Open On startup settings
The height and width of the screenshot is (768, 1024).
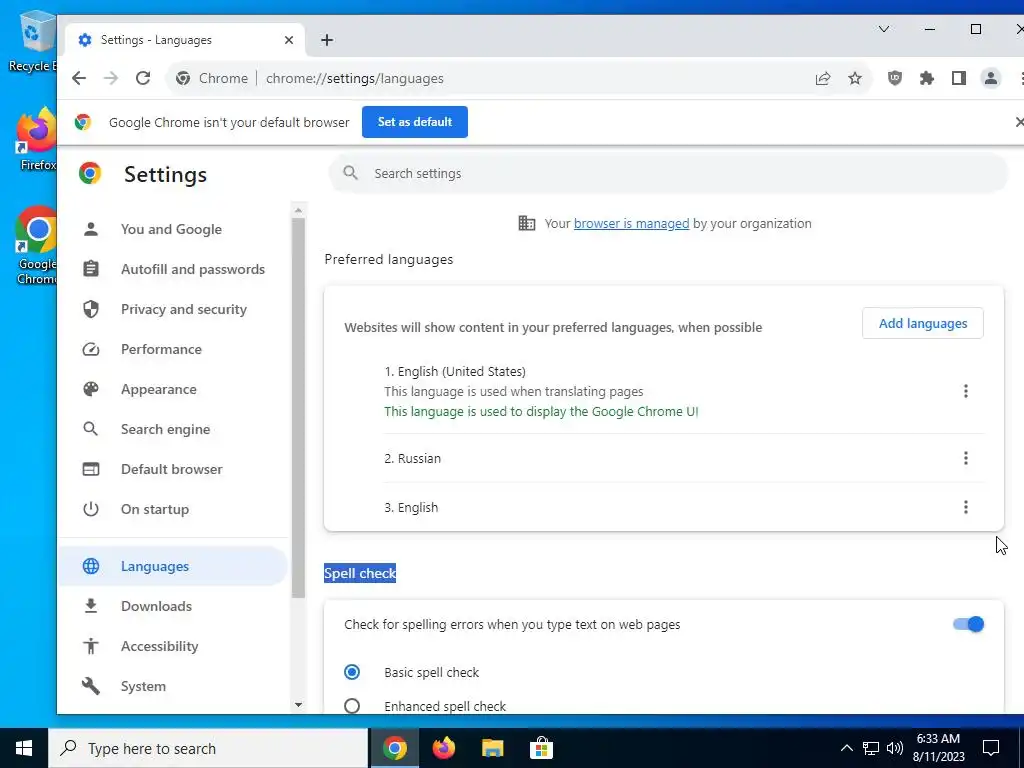tap(155, 509)
